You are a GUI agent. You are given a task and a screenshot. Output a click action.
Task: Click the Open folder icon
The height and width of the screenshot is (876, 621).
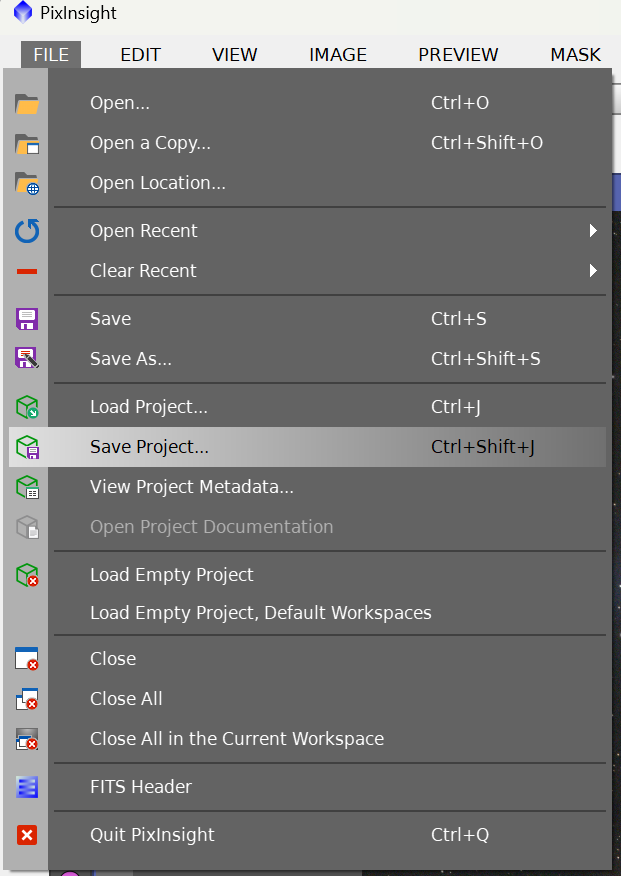tap(27, 103)
